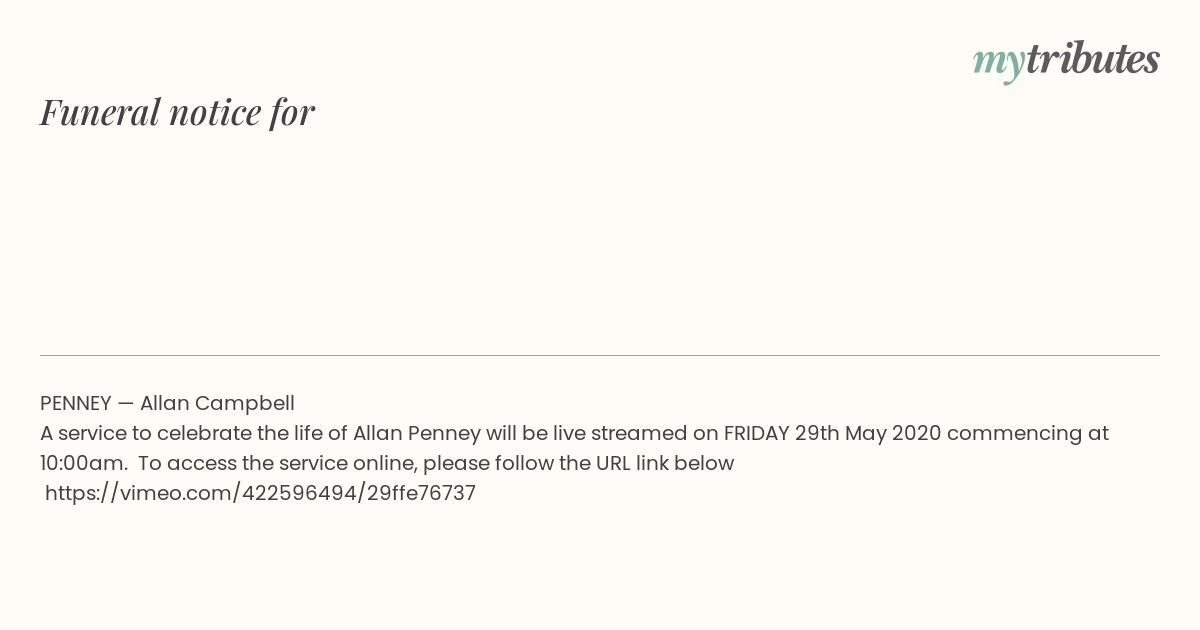Click the "Funeral notice for" heading
The image size is (1200, 630).
[x=177, y=112]
